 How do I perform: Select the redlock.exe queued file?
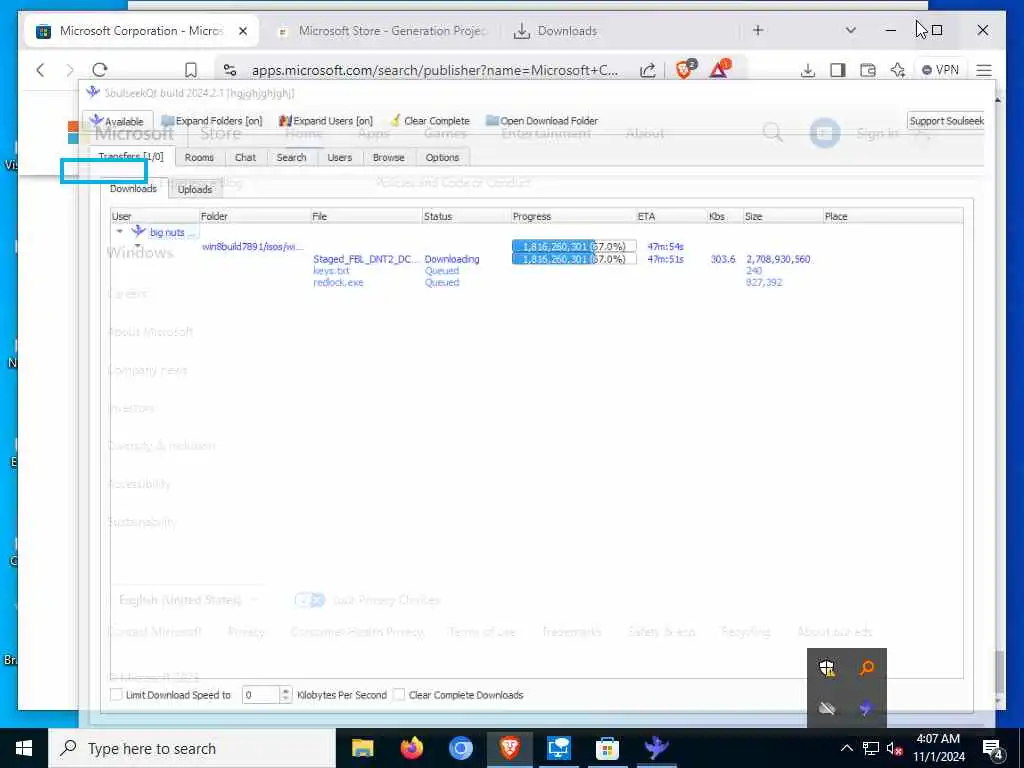tap(338, 283)
